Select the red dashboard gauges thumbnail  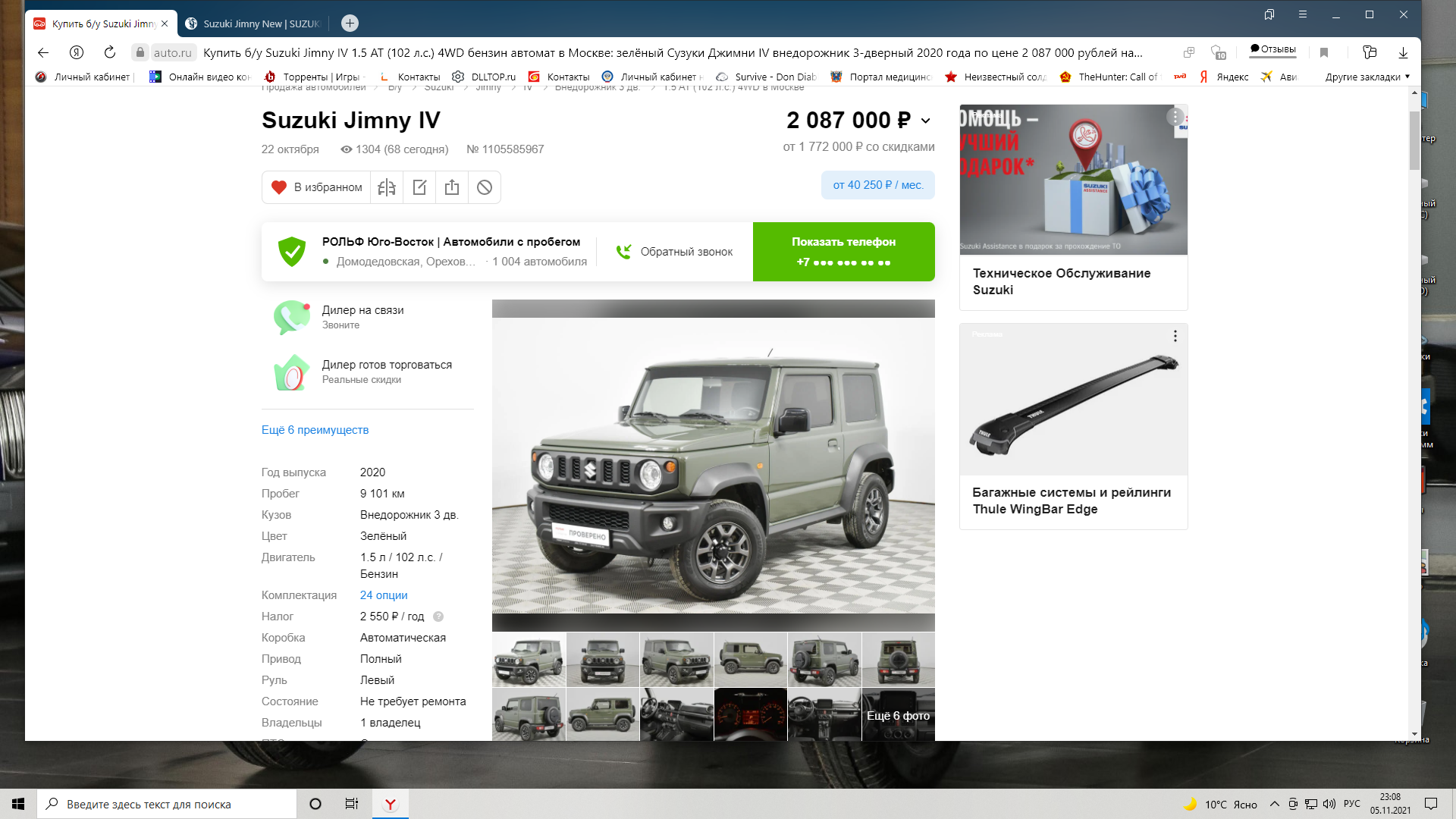pyautogui.click(x=750, y=714)
